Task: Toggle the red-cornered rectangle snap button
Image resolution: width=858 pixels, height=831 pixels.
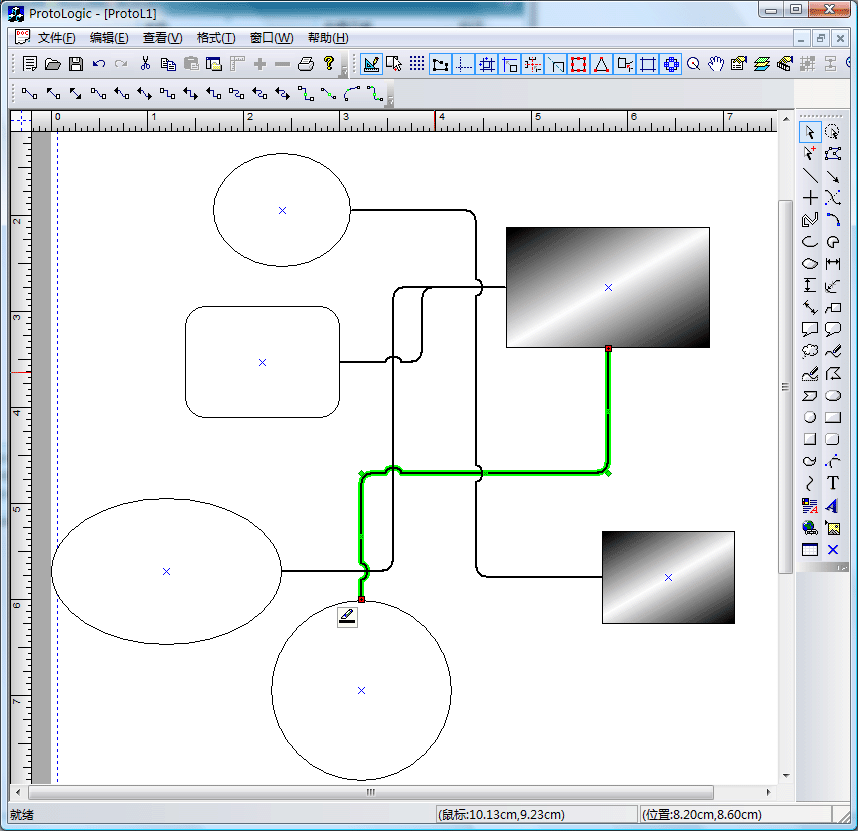Action: pyautogui.click(x=579, y=64)
